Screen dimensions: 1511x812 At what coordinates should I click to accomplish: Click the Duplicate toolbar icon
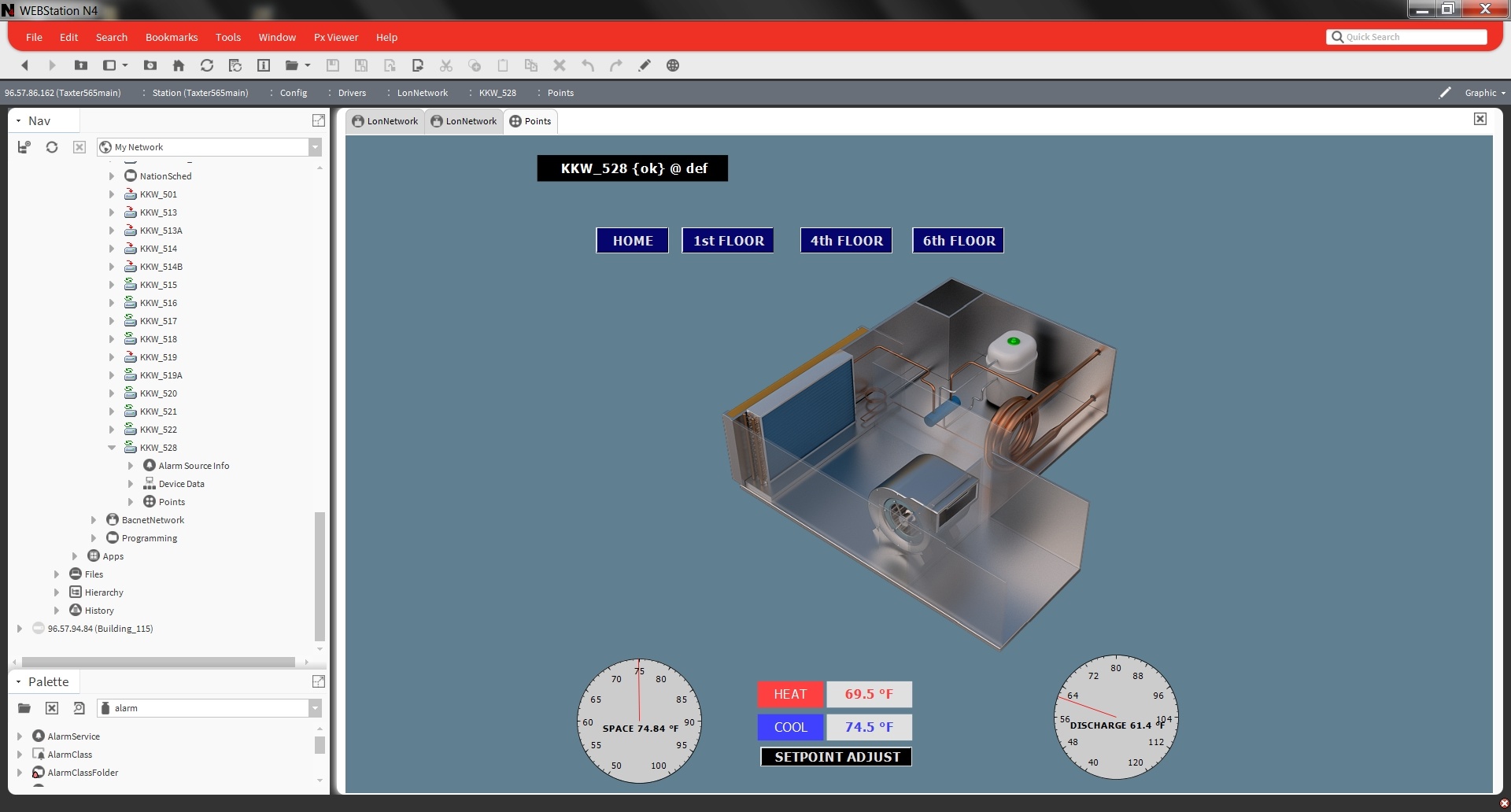click(x=531, y=65)
